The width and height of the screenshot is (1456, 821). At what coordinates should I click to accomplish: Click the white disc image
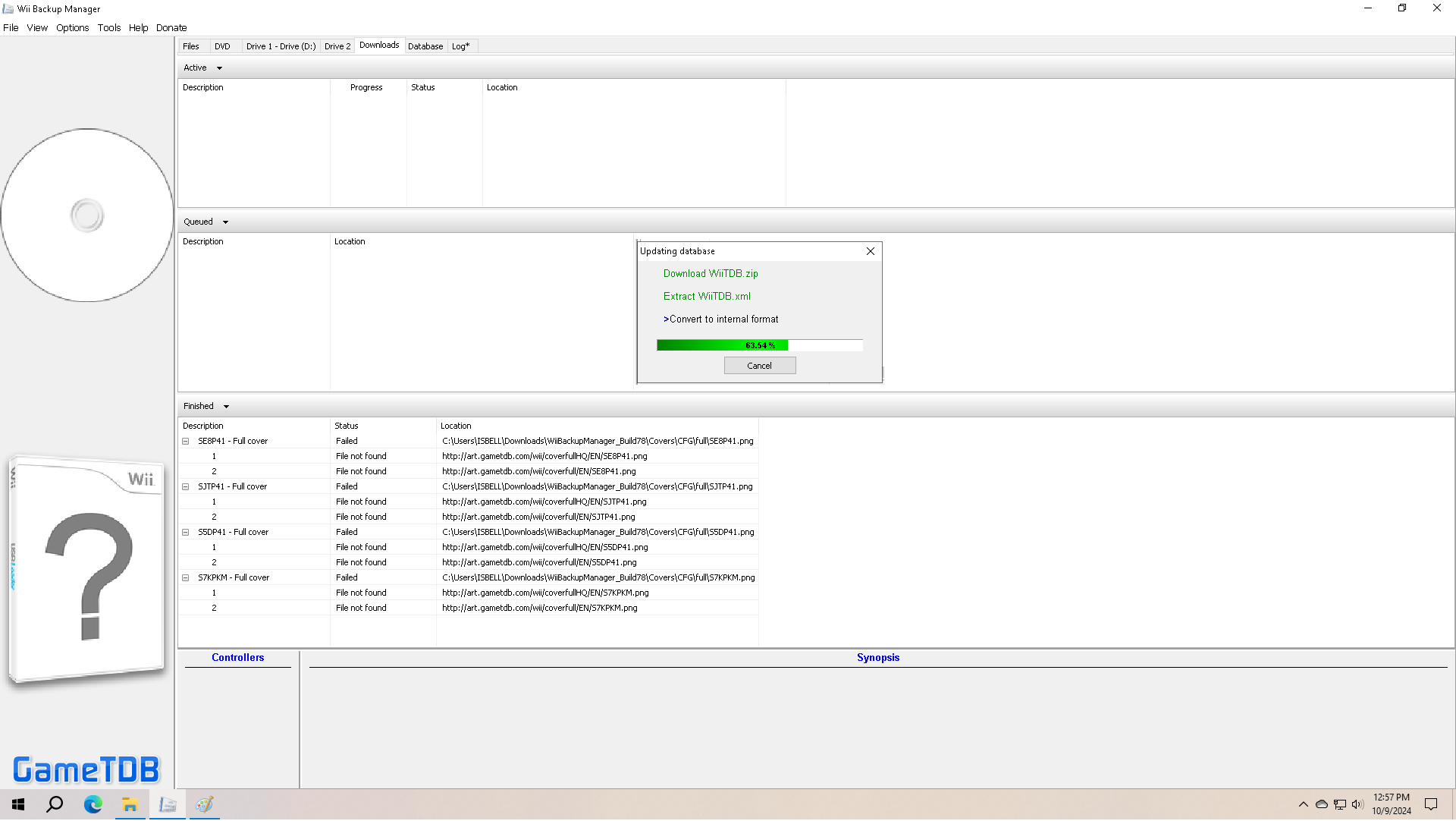[x=87, y=215]
